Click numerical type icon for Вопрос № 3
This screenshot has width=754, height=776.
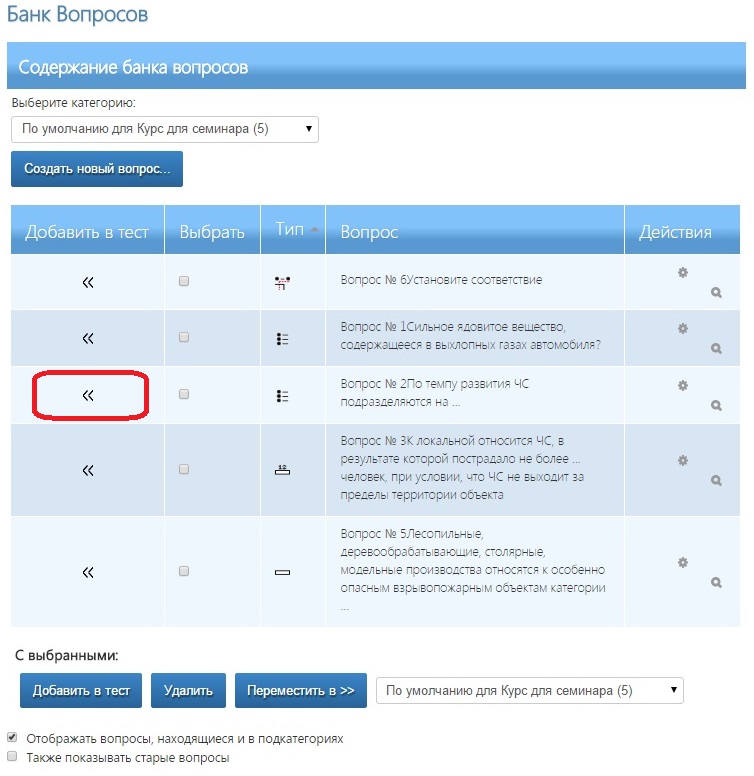tap(283, 470)
